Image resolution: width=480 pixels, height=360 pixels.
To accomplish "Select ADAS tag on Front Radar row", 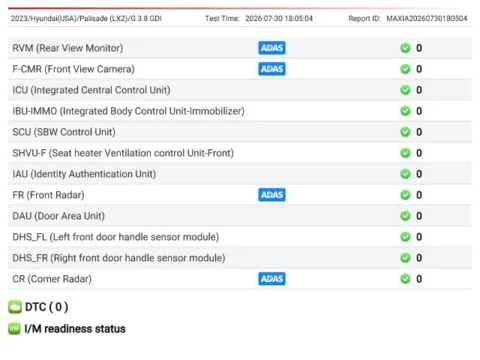I will click(x=272, y=195).
